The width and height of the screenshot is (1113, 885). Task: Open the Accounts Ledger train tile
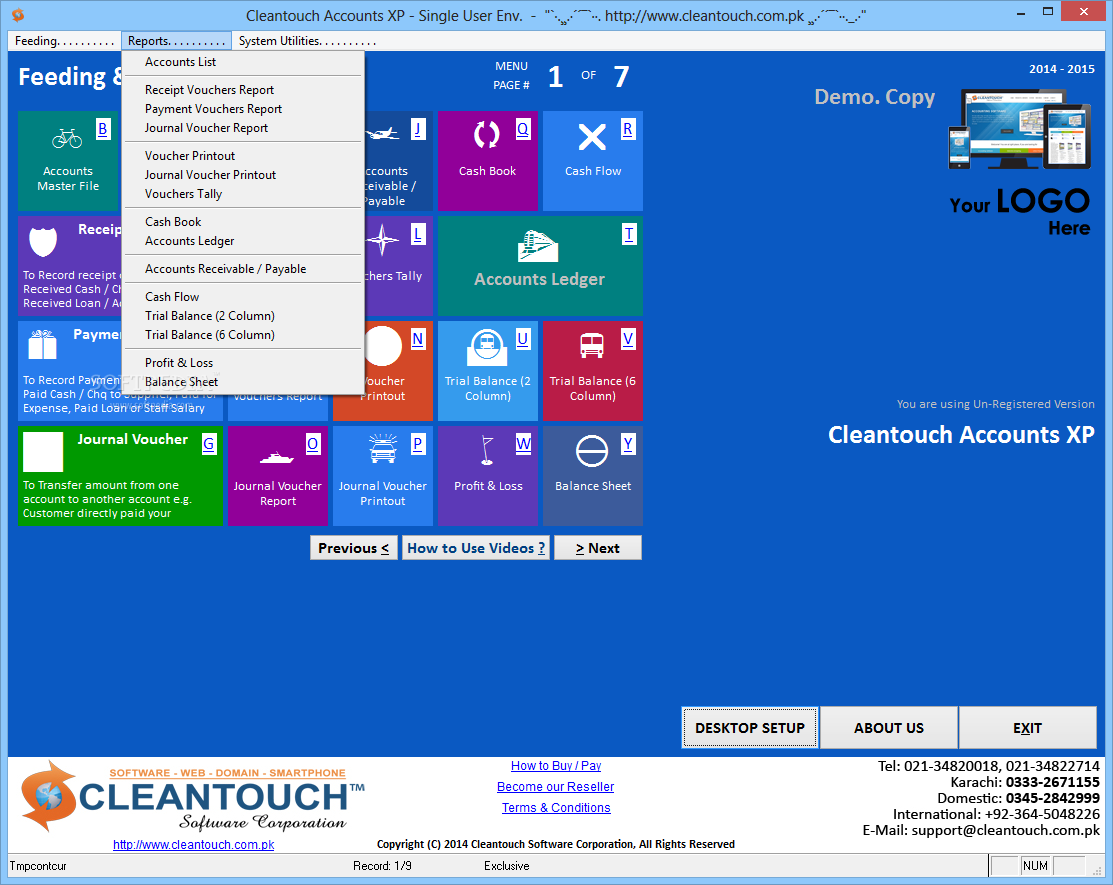(x=540, y=265)
